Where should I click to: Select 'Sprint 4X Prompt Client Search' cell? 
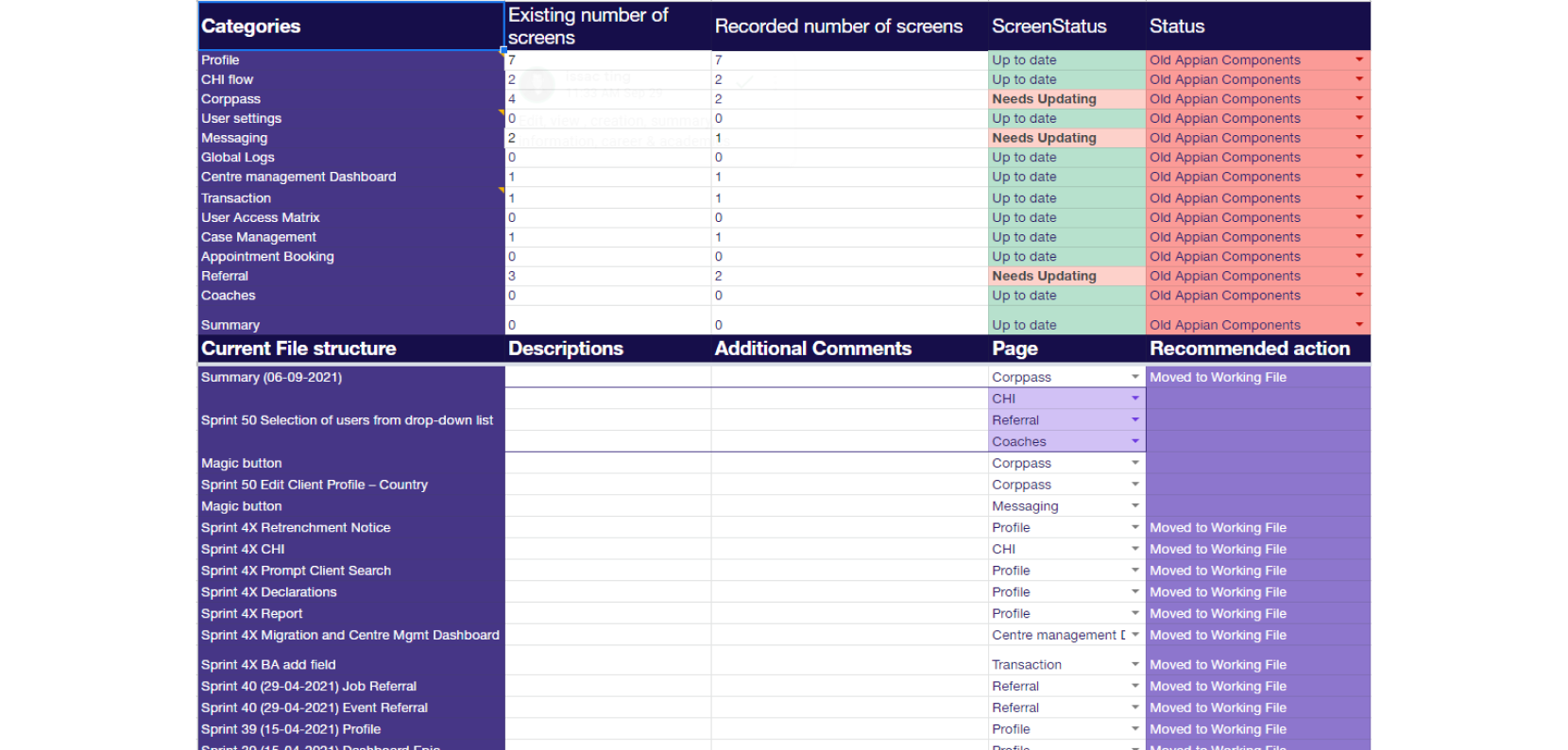[351, 571]
